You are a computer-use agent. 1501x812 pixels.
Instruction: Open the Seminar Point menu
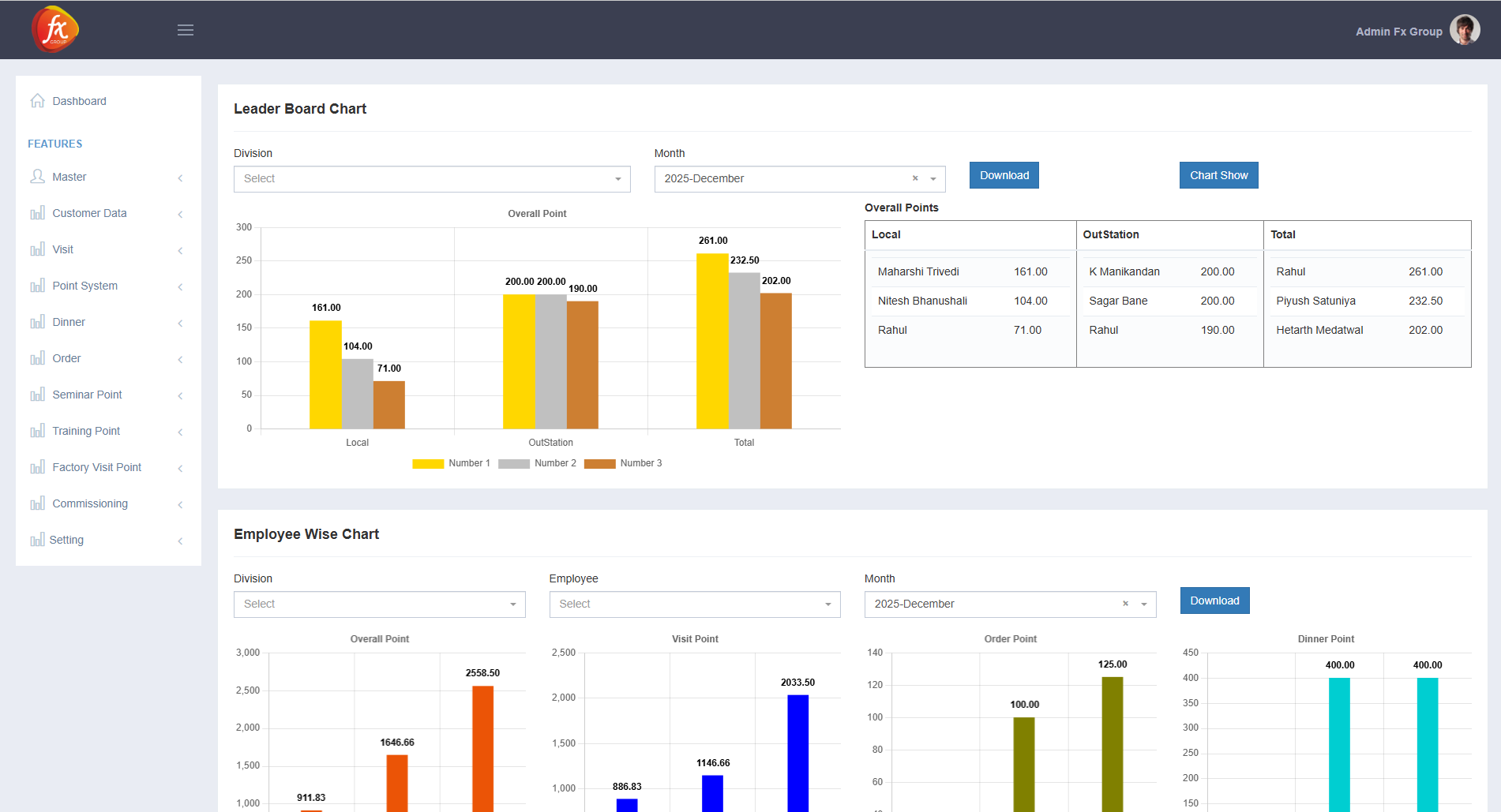[87, 395]
